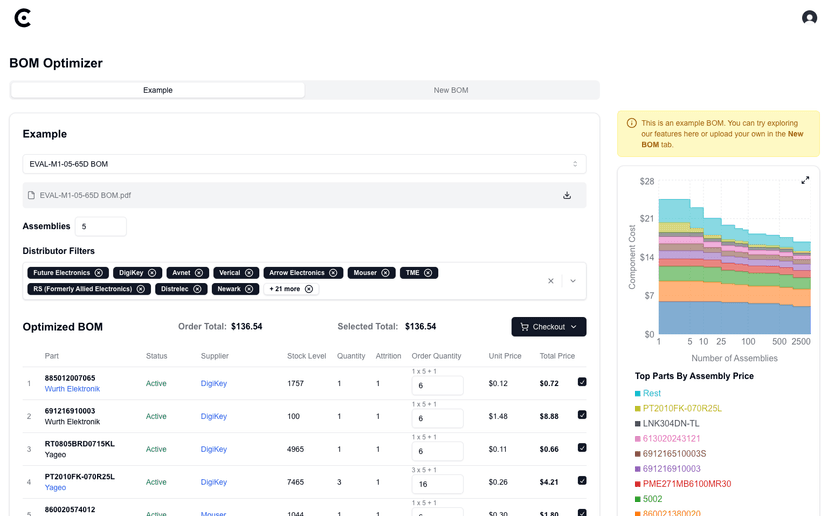The height and width of the screenshot is (516, 828).
Task: Remove the Arrow Electronics filter chip
Action: 333,273
